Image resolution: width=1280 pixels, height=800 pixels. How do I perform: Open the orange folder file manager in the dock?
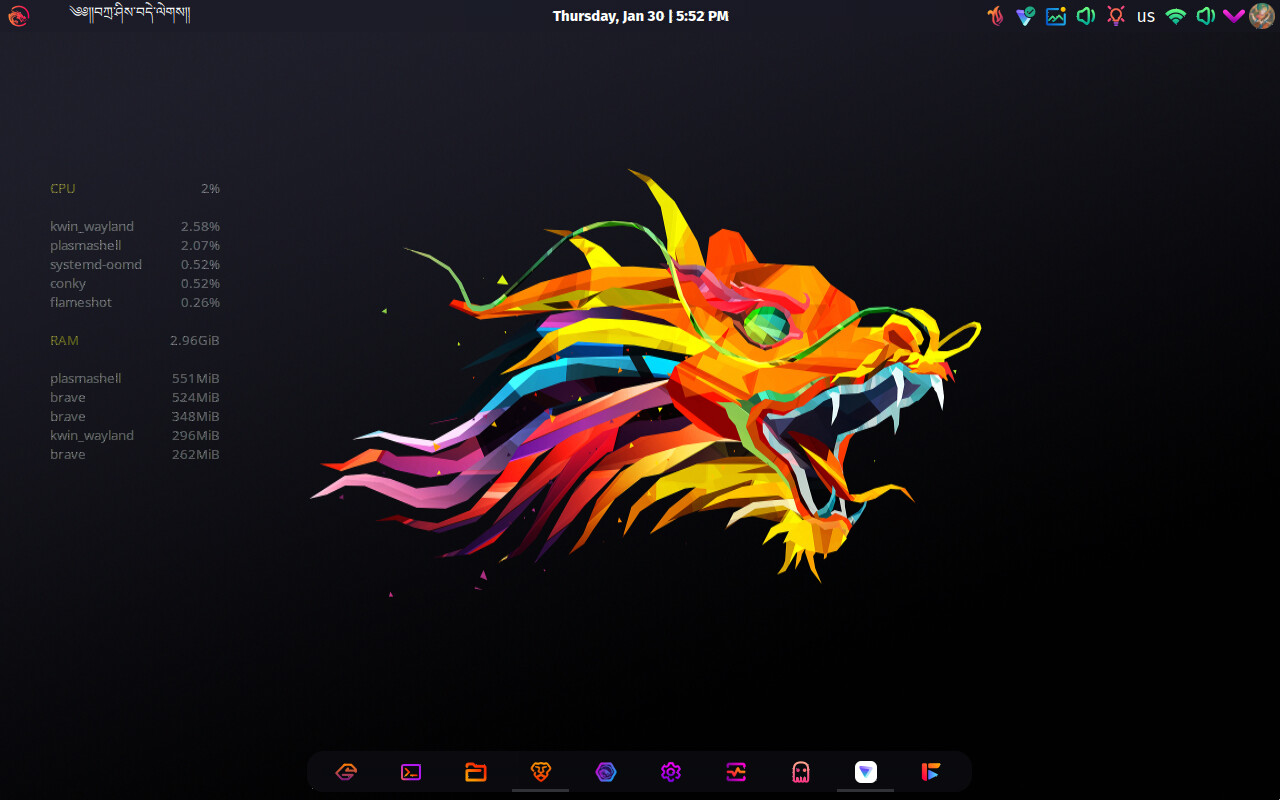(x=476, y=772)
